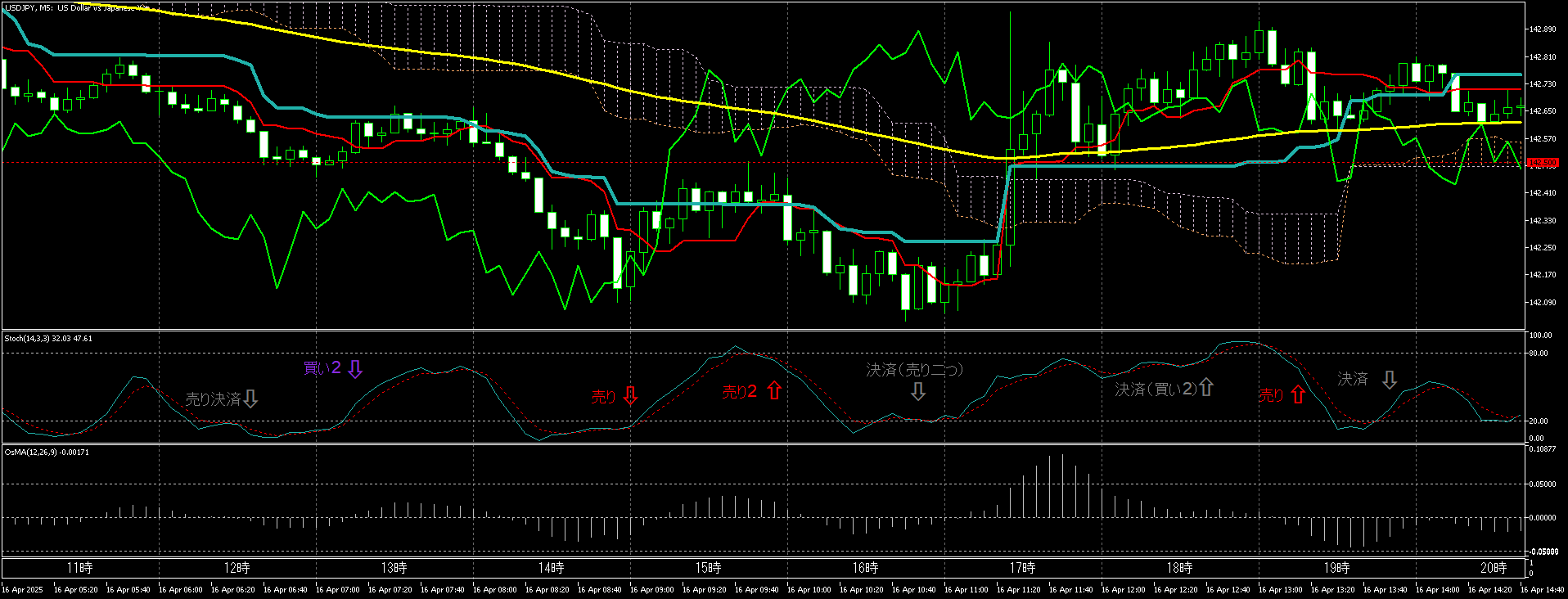
Task: Click the red down arrow after 売り near 14時
Action: pyautogui.click(x=630, y=396)
